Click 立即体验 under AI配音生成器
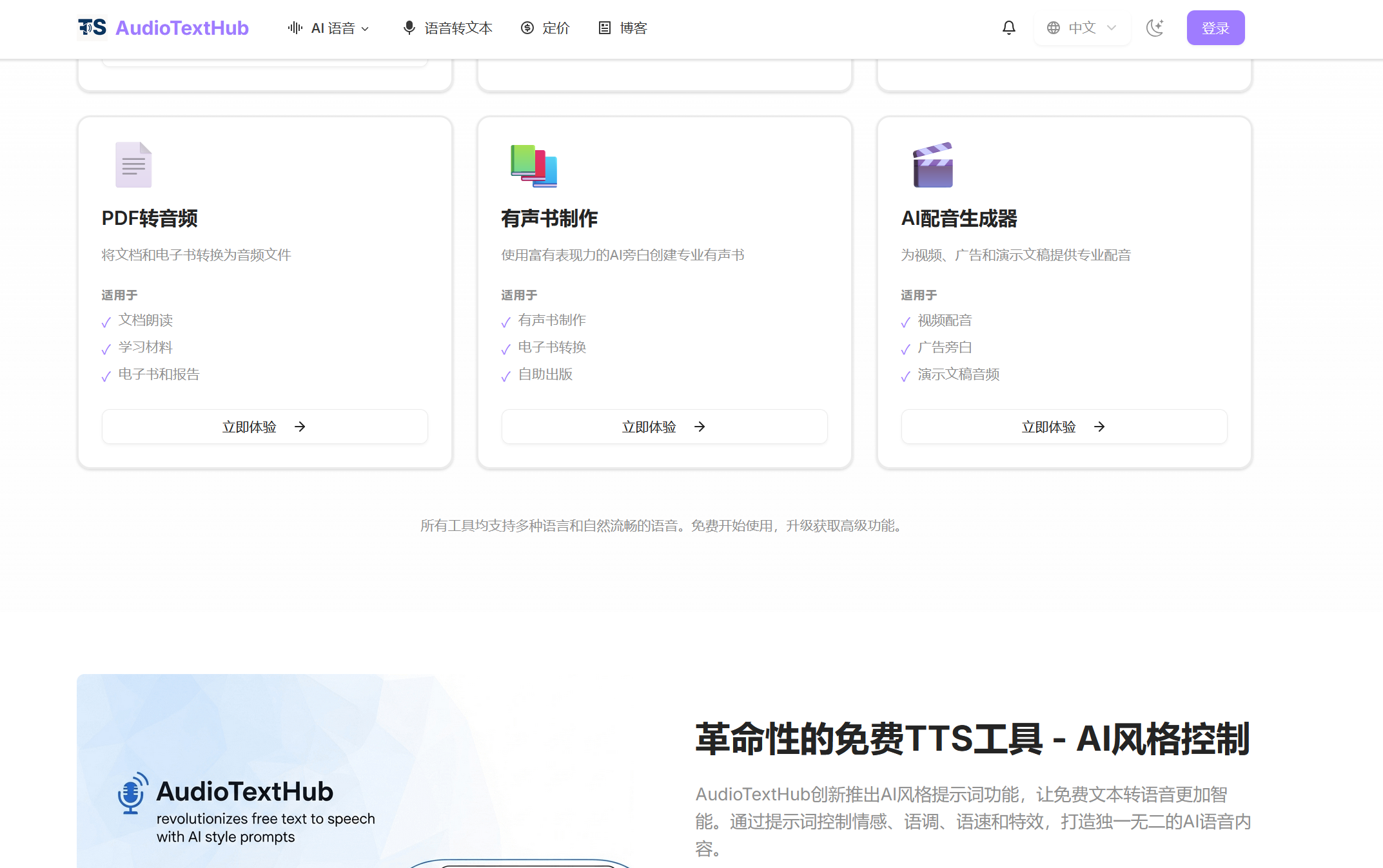The height and width of the screenshot is (868, 1383). [x=1063, y=427]
